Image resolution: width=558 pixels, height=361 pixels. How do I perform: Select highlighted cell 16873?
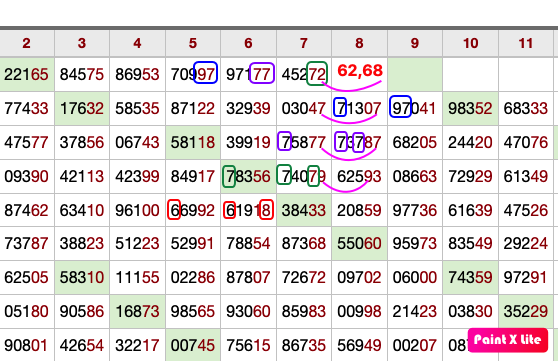tap(137, 311)
